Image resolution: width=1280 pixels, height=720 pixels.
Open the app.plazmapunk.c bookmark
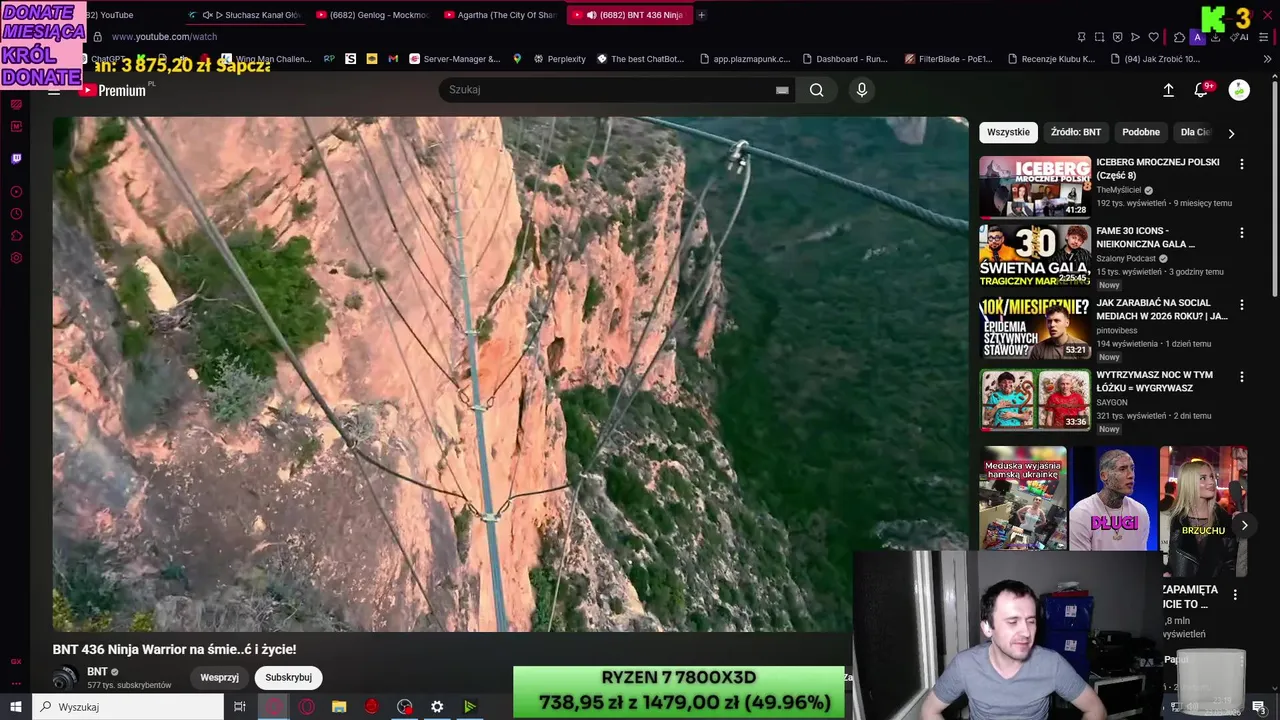[744, 59]
